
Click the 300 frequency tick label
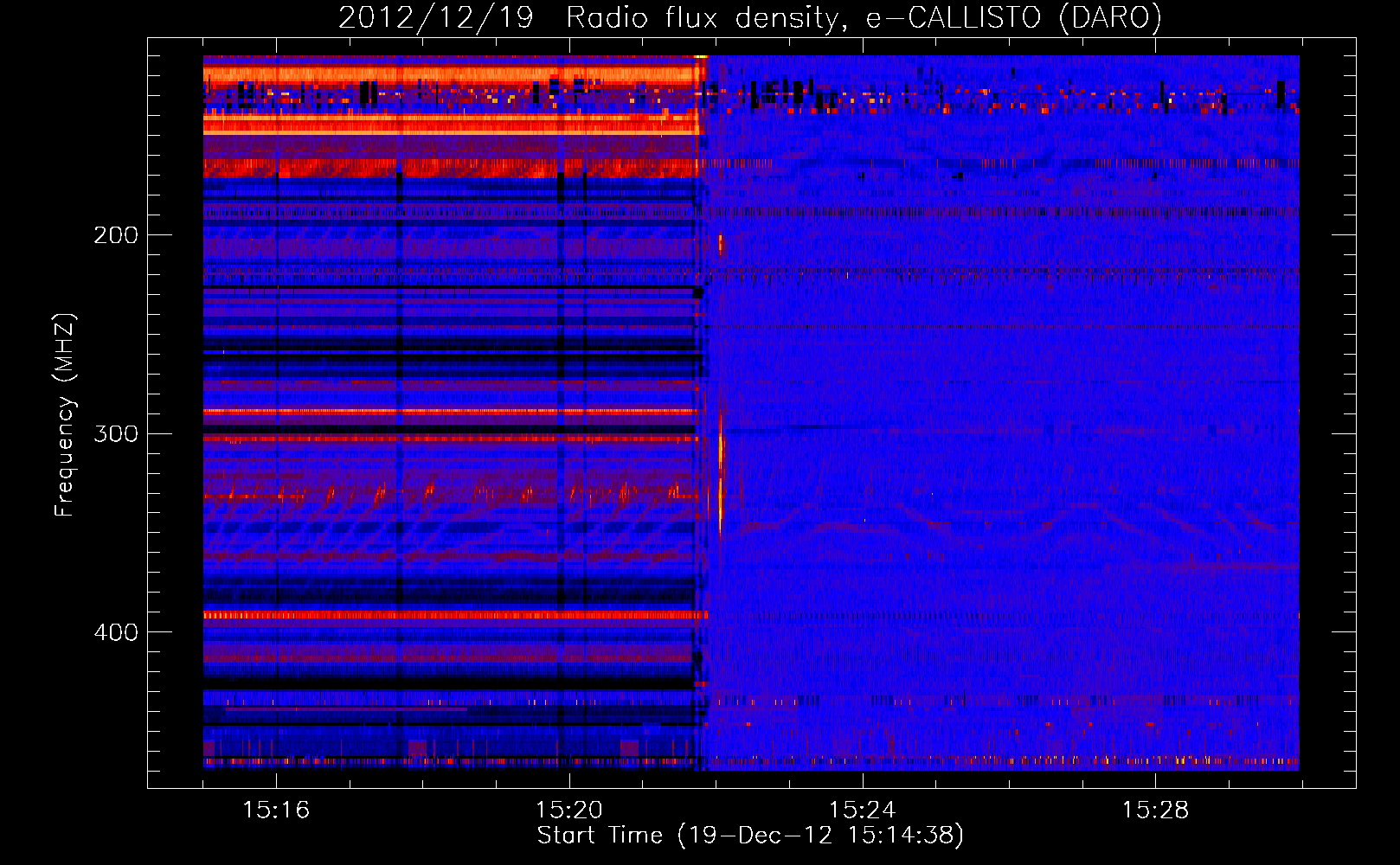coord(116,433)
